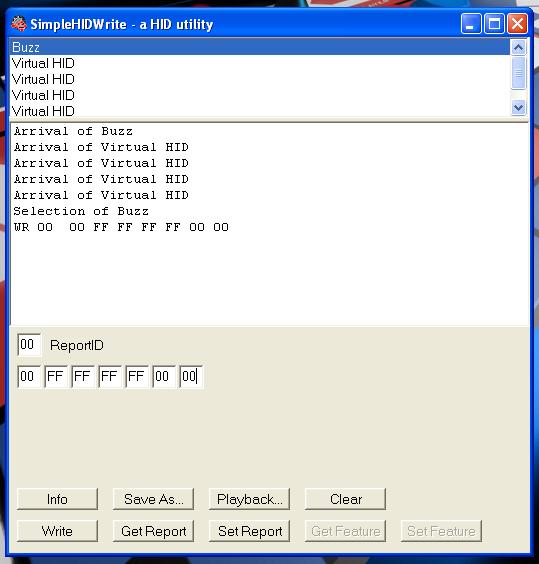
Task: Select the last visible Virtual HID entry
Action: pos(260,111)
